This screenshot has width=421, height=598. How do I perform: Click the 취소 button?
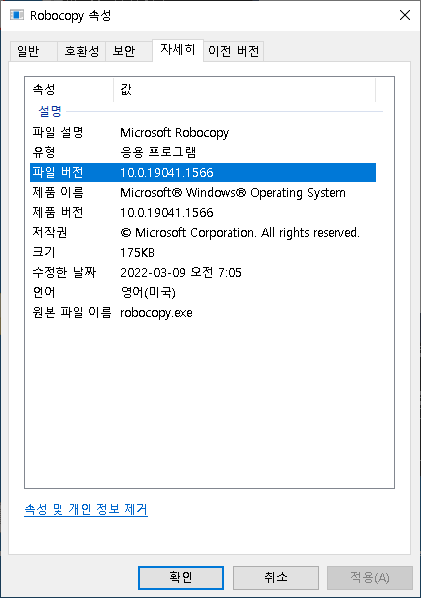(x=276, y=577)
